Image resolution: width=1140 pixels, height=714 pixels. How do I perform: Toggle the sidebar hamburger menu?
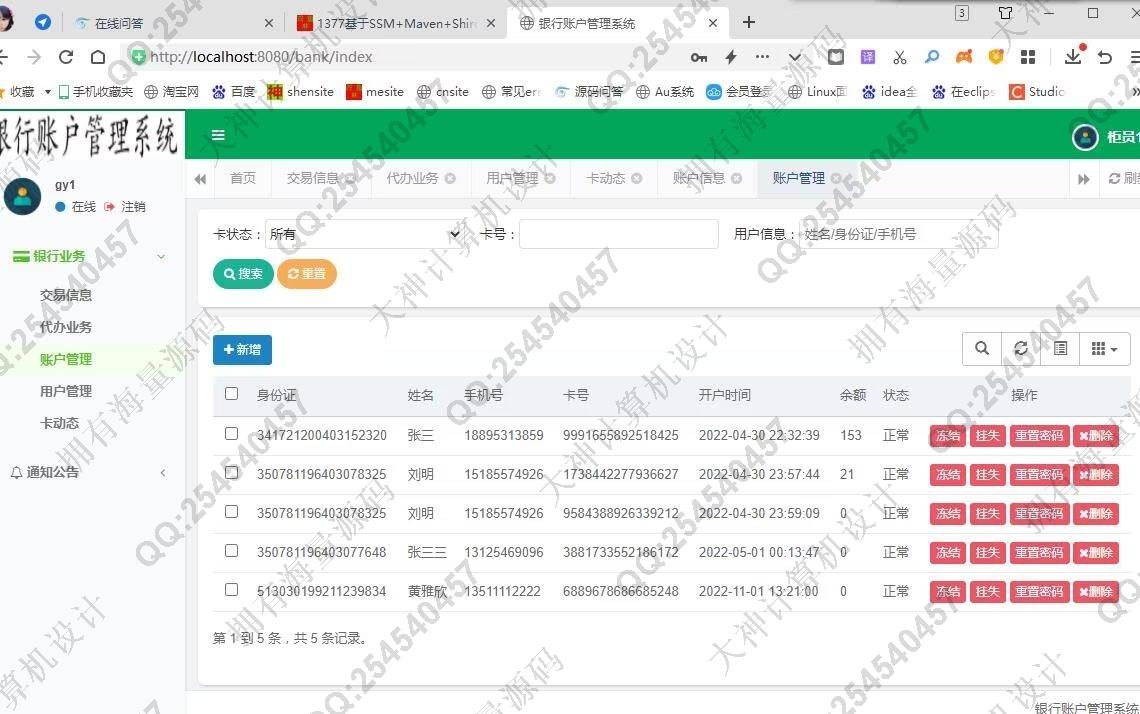(217, 135)
